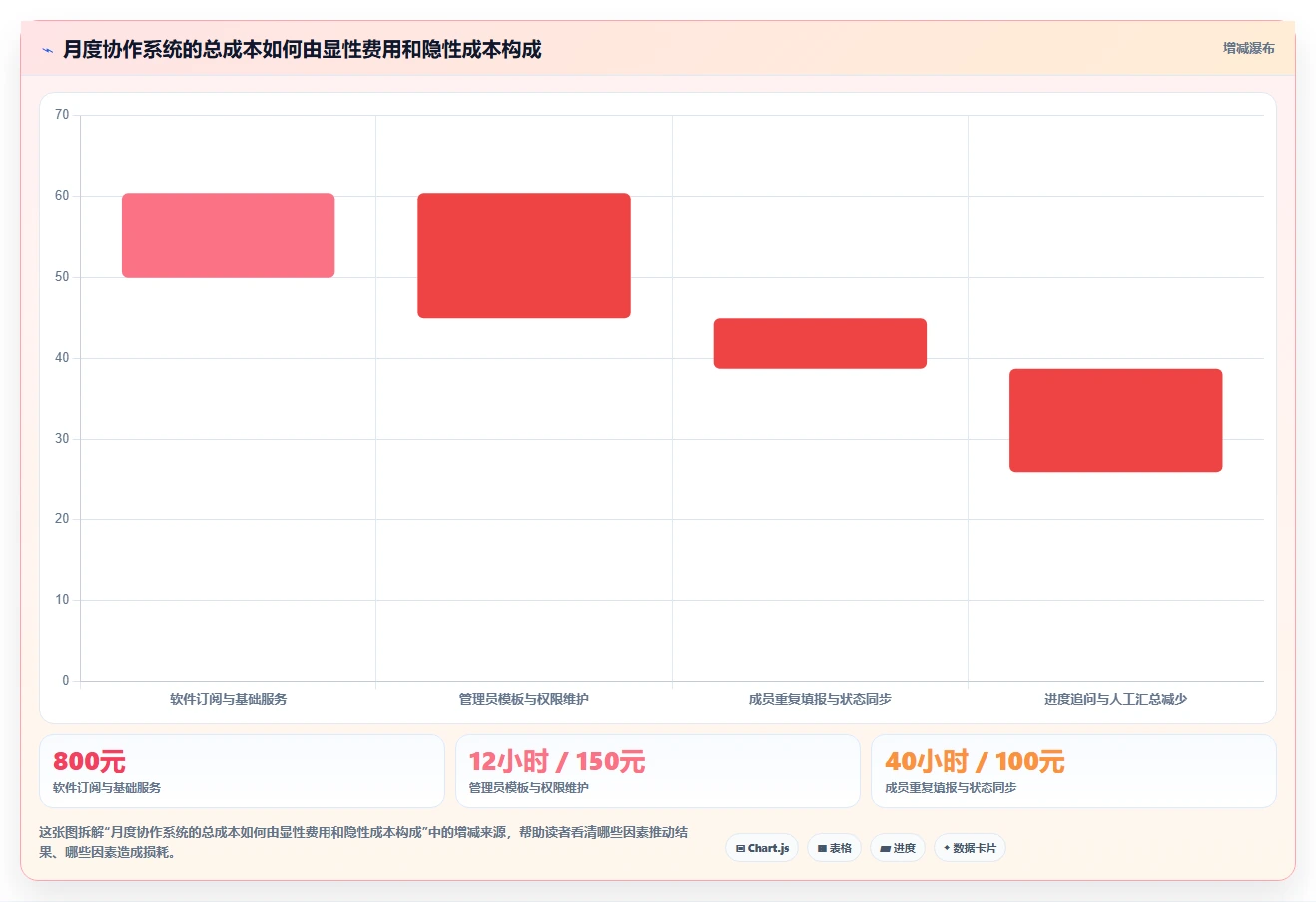Screen dimensions: 1316x902
Task: Click the 增减瀑布 label in the header
Action: click(x=1249, y=48)
